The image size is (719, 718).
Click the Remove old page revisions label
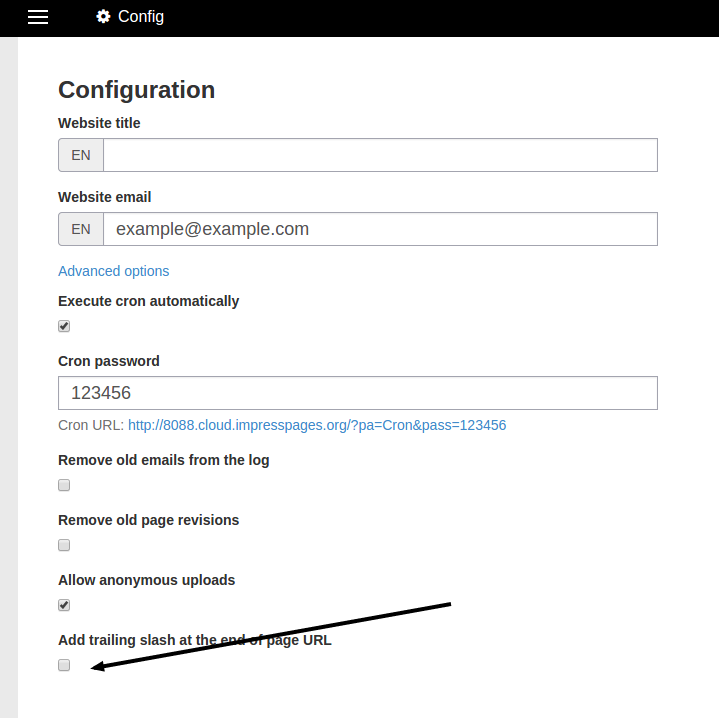149,520
